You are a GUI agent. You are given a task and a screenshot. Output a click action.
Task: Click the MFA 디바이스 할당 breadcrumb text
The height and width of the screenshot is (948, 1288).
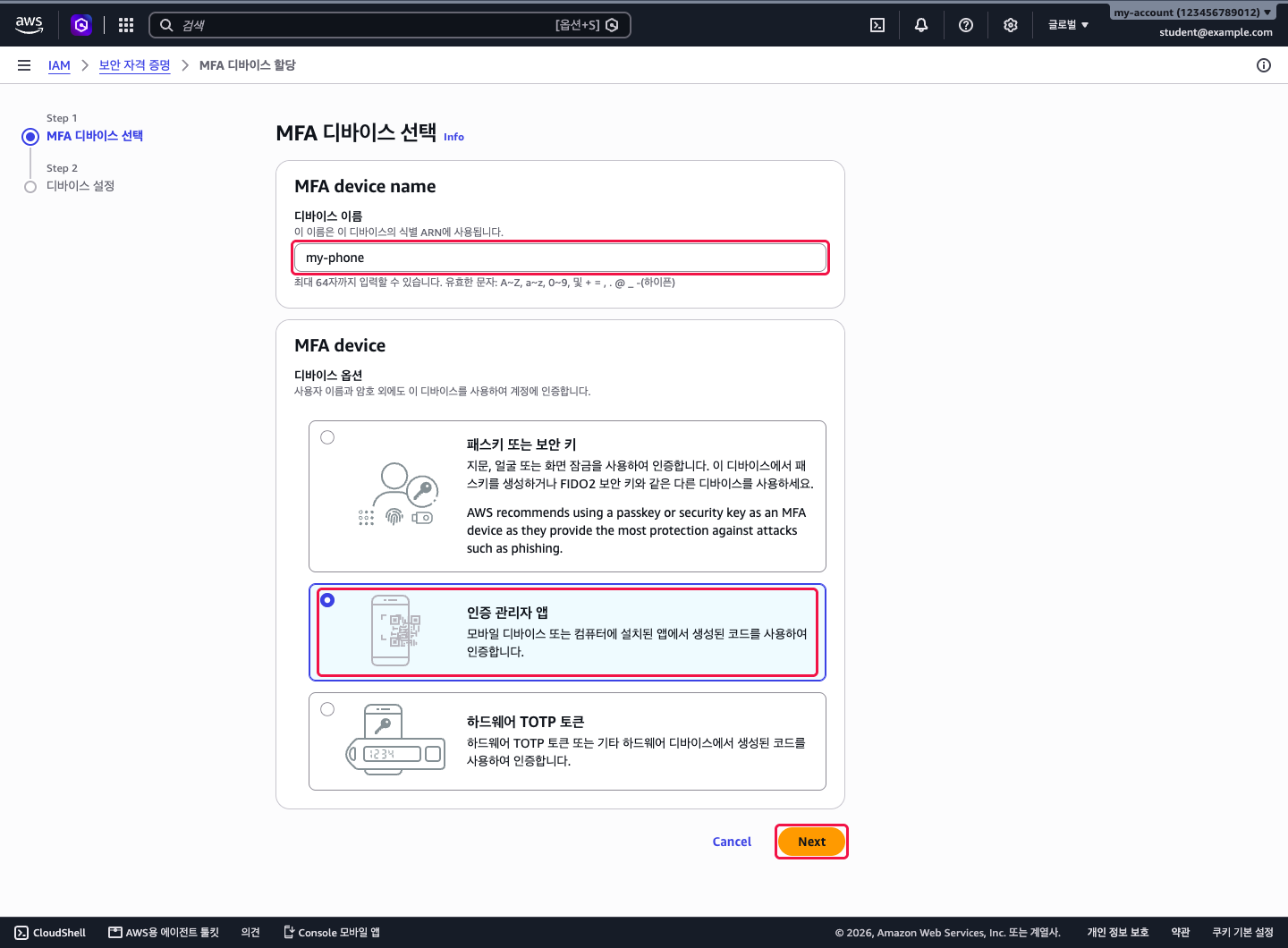click(247, 65)
